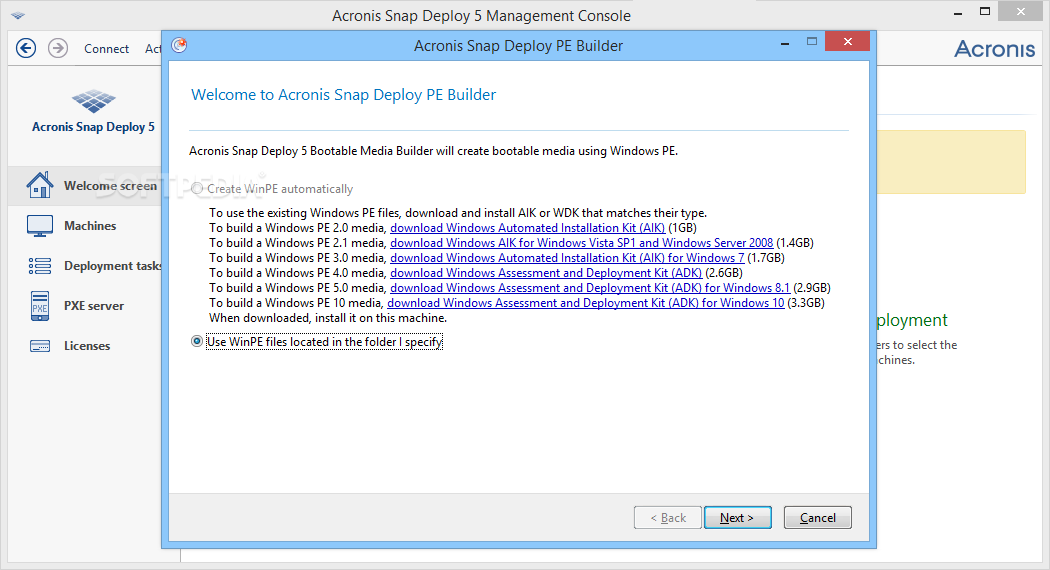Image resolution: width=1050 pixels, height=570 pixels.
Task: Minimize the Management Console window
Action: [958, 13]
